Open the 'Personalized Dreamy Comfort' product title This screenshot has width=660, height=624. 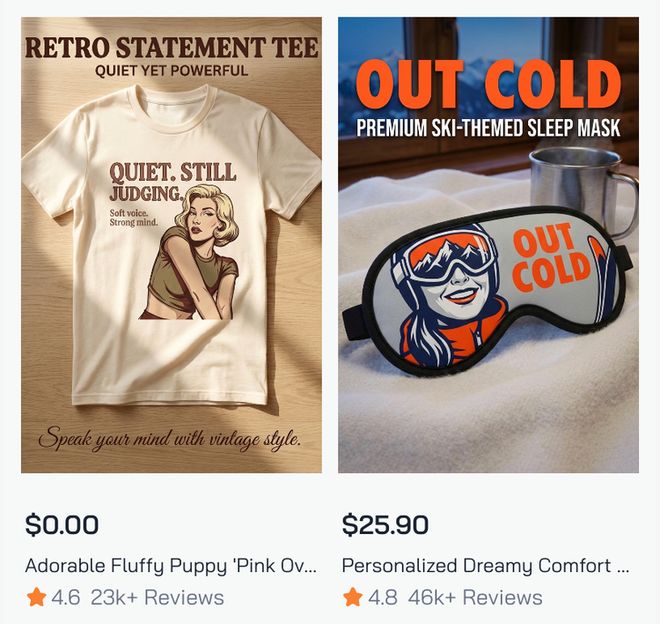[x=486, y=565]
